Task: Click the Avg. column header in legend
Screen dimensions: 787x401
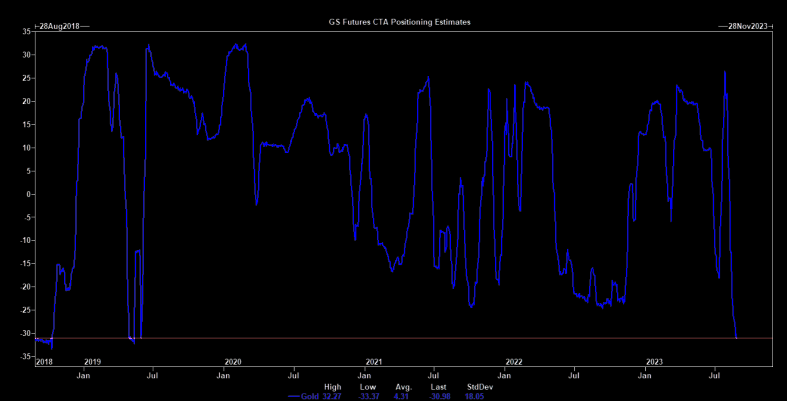Action: [402, 386]
